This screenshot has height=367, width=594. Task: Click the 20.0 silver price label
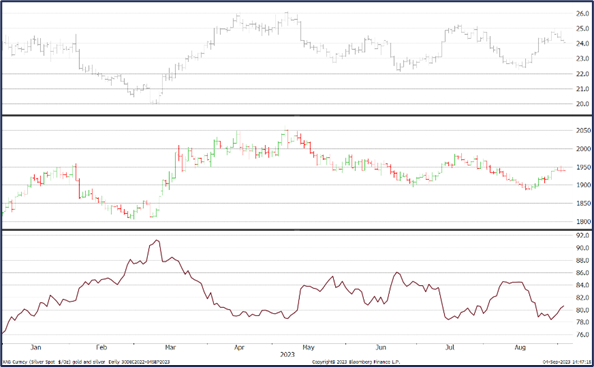(x=582, y=104)
